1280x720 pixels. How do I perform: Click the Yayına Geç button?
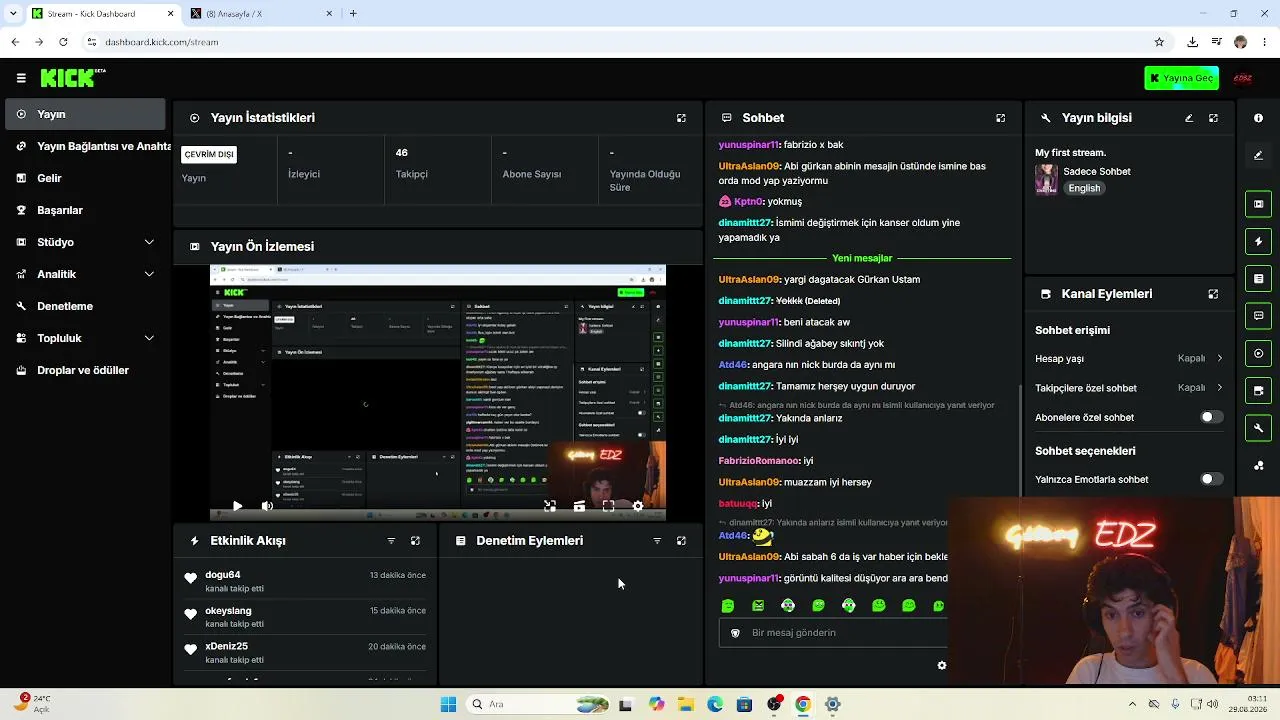click(x=1181, y=78)
